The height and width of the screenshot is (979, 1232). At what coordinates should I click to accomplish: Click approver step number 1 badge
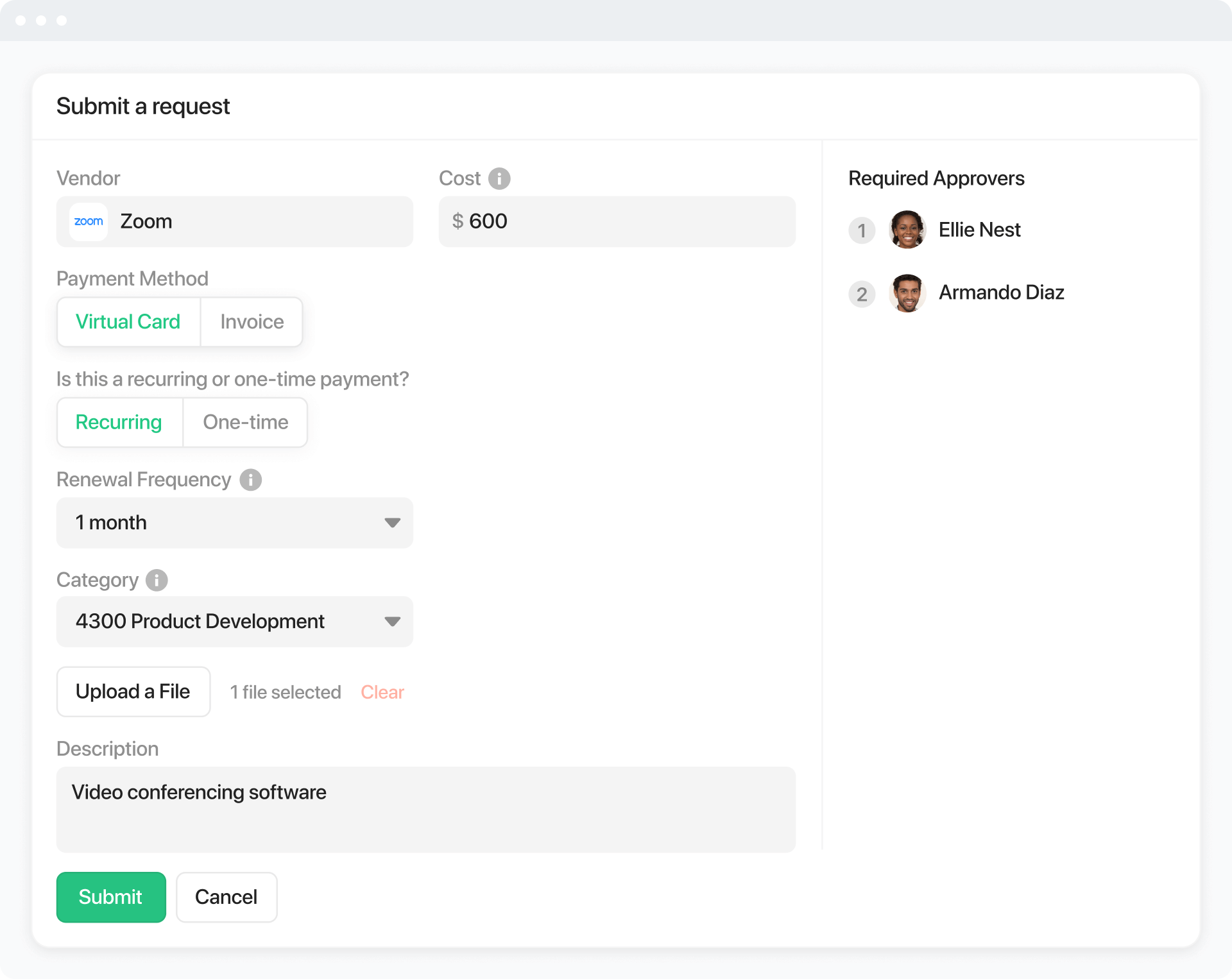point(862,231)
